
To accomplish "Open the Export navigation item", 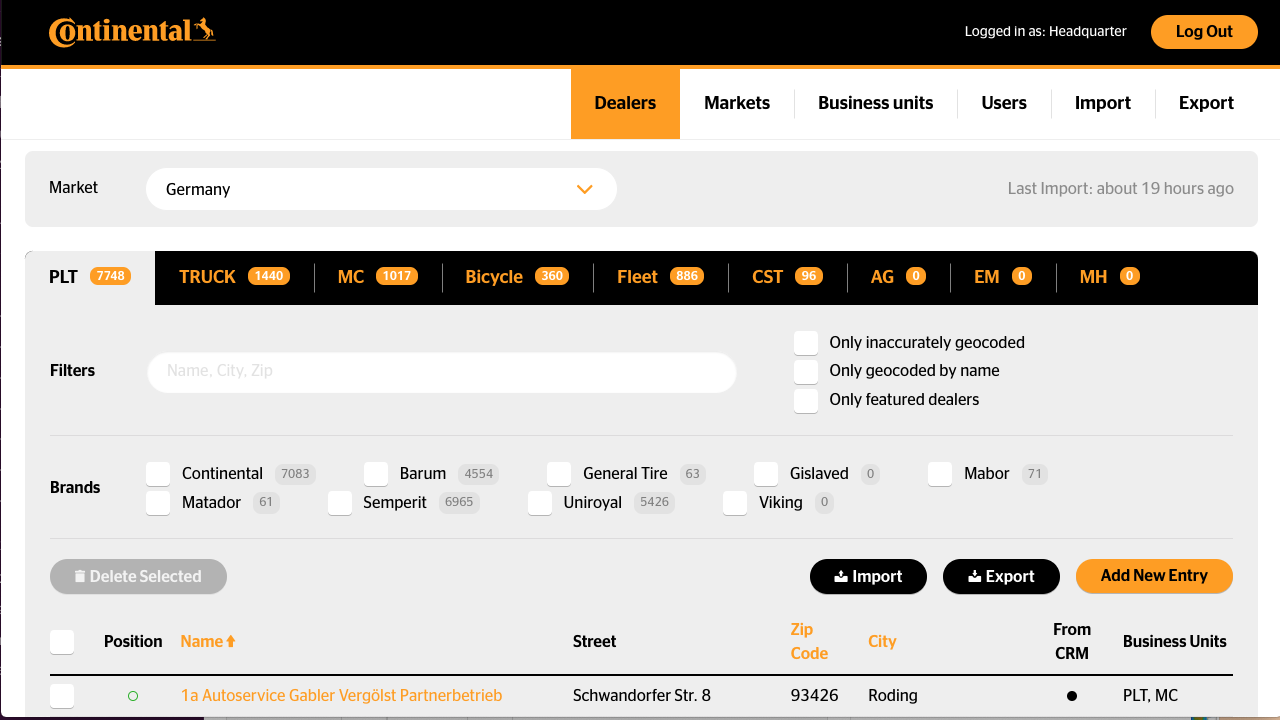I will [1206, 103].
